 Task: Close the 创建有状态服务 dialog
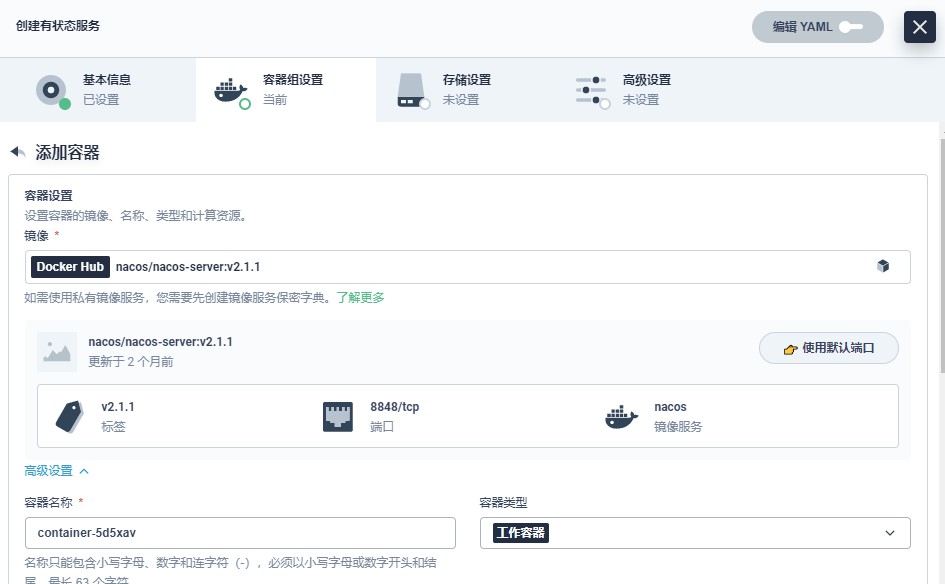tap(919, 27)
